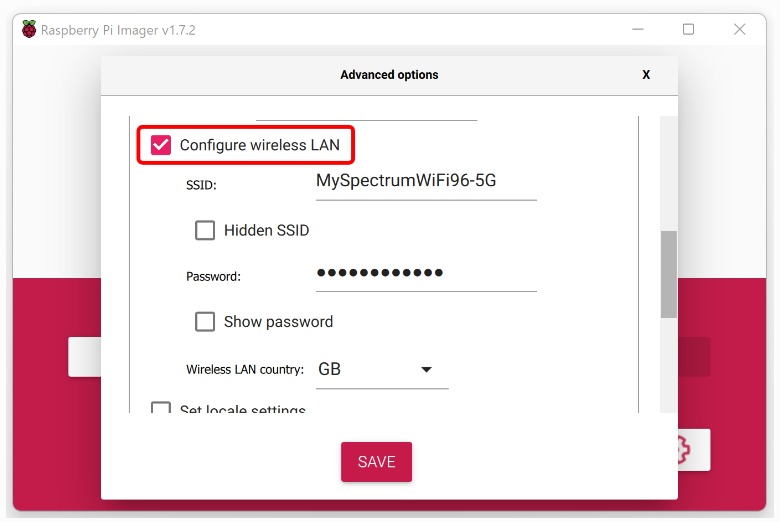Click the SSID field containing MySpectrumWiFi96-5G
The height and width of the screenshot is (522, 780).
click(x=426, y=181)
